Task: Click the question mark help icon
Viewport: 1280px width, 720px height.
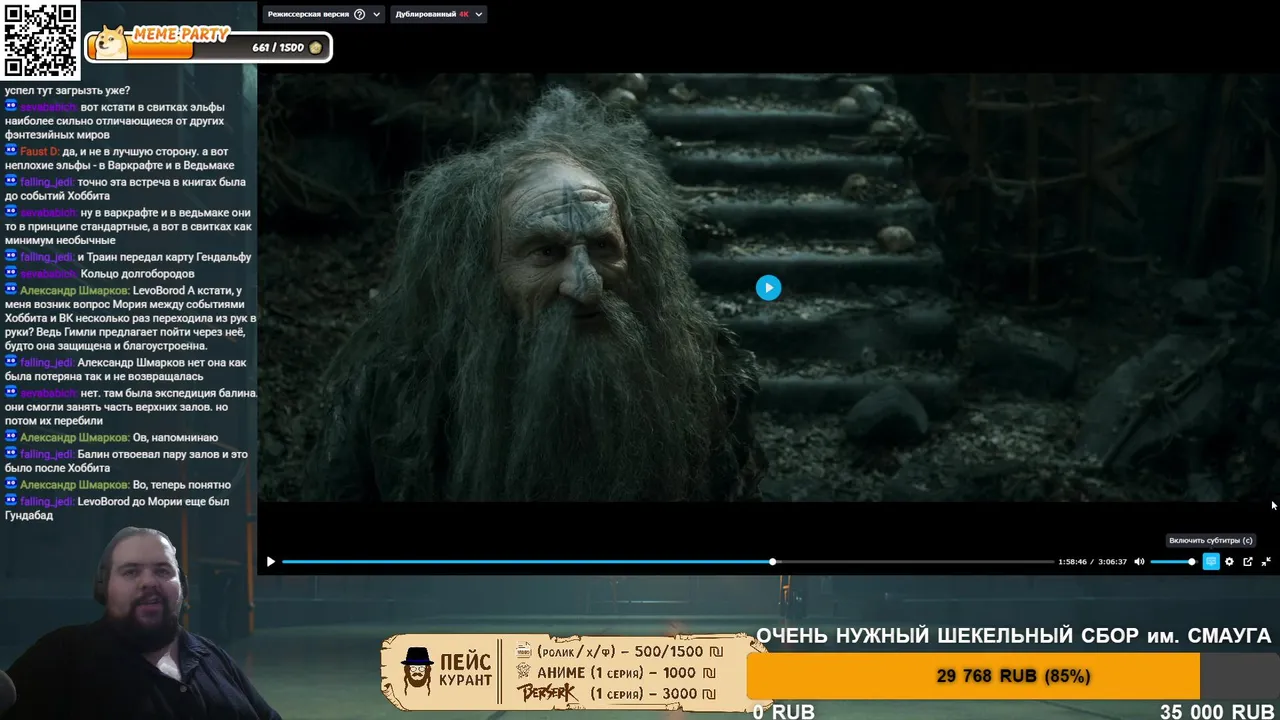Action: tap(360, 15)
